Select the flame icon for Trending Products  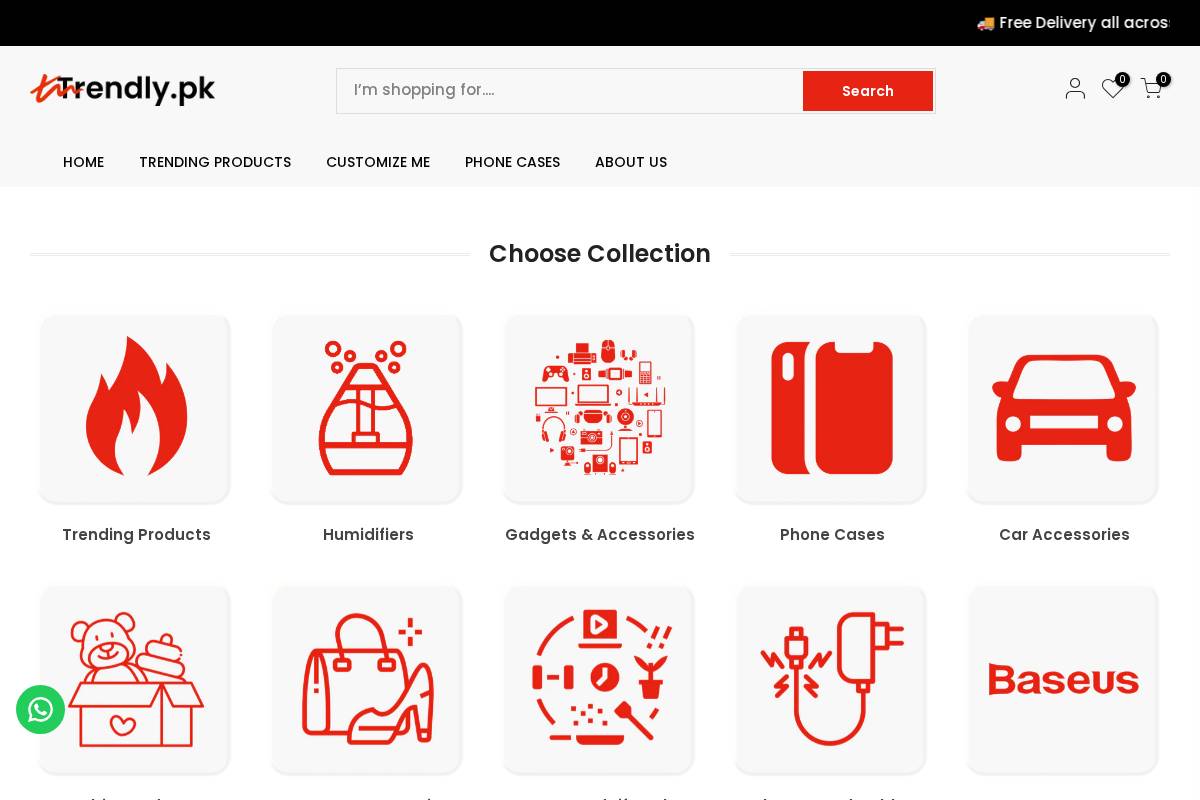pyautogui.click(x=135, y=408)
